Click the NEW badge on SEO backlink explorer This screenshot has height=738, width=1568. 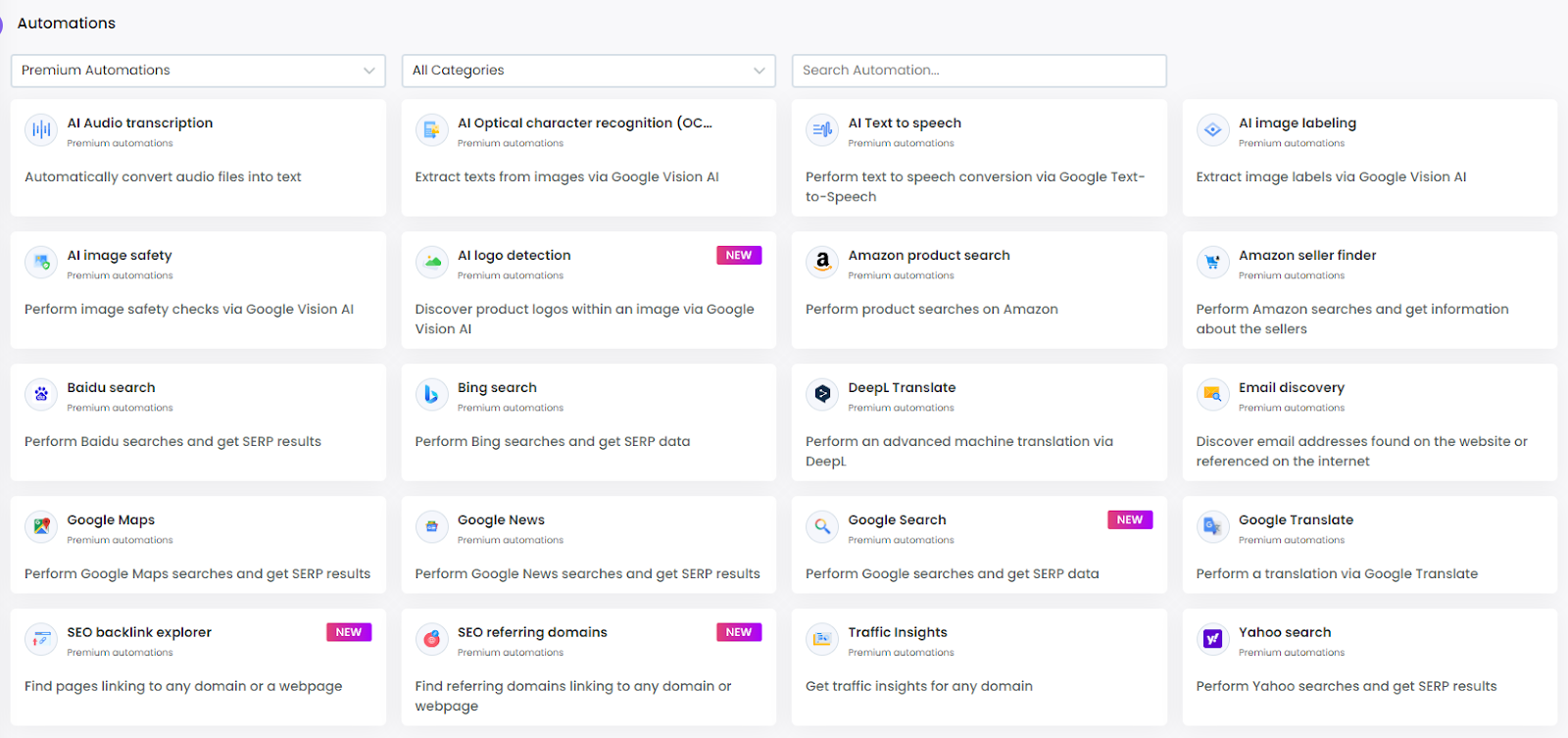349,633
